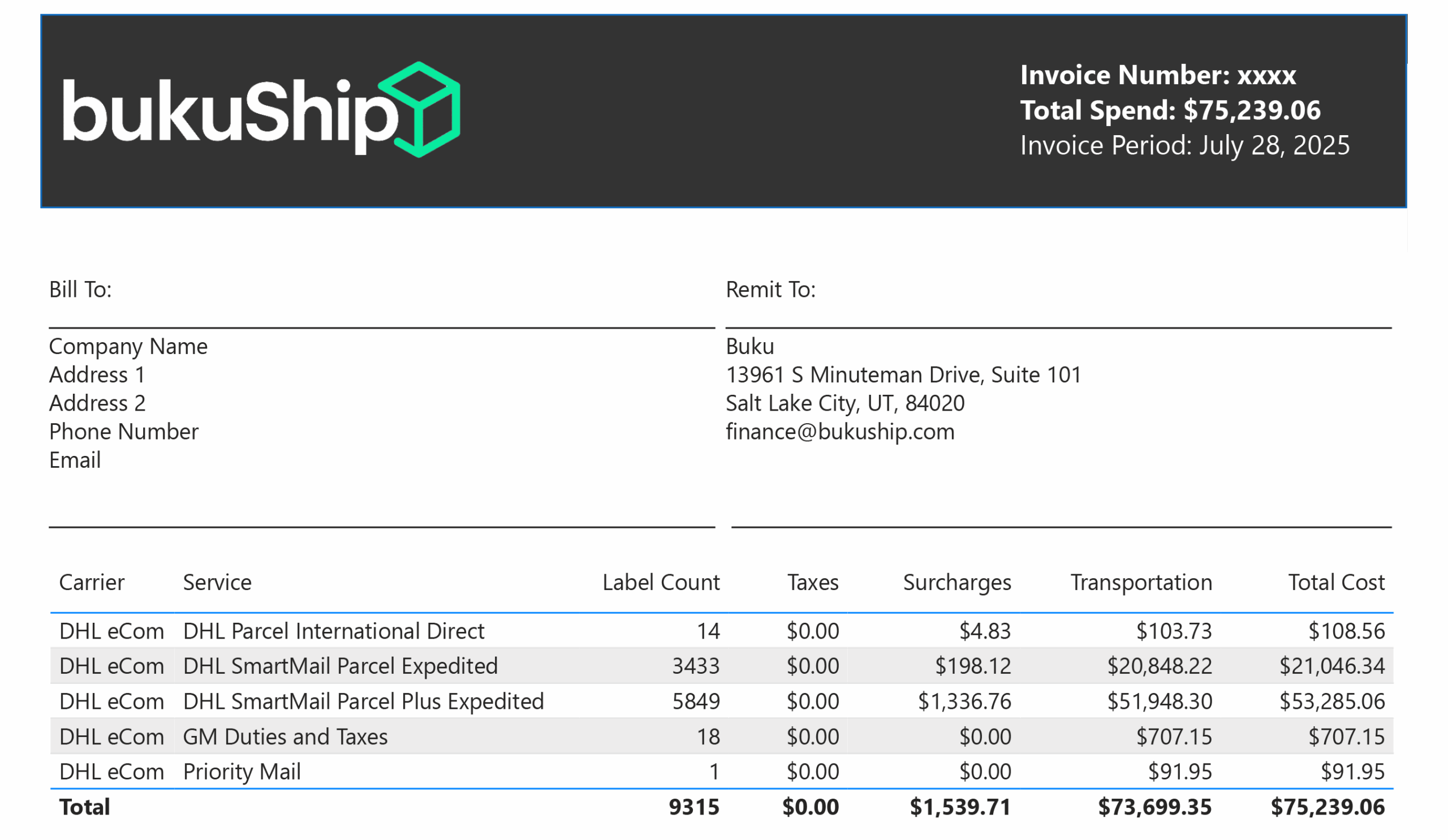Select GM Duties and Taxes service cell
The width and height of the screenshot is (1448, 840).
[285, 737]
